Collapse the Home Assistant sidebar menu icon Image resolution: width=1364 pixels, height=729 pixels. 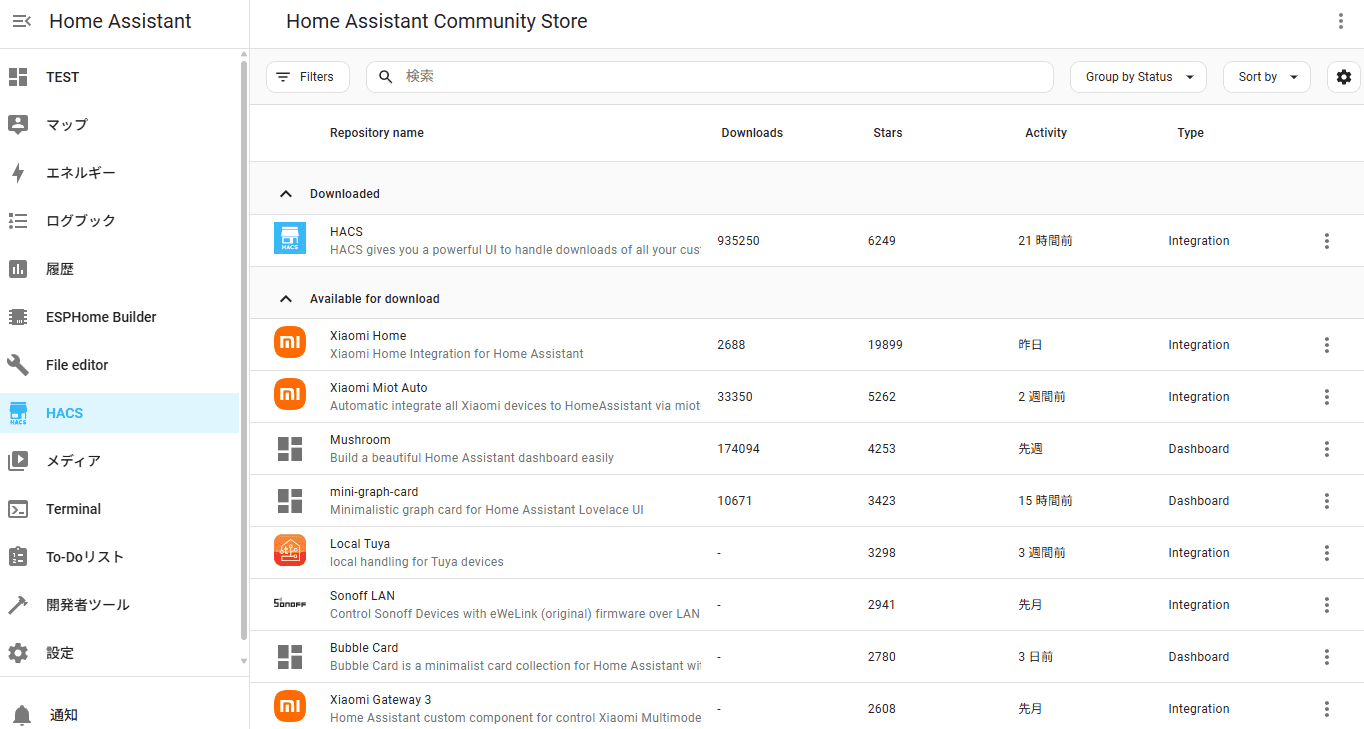pyautogui.click(x=22, y=21)
